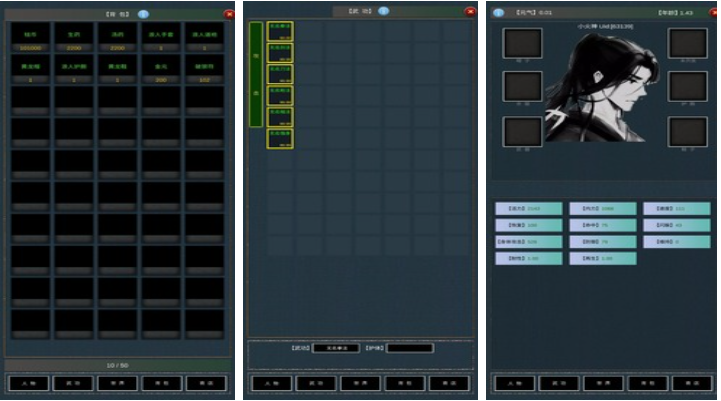
Task: Click the bottom stat bar in the left column
Action: point(528,258)
